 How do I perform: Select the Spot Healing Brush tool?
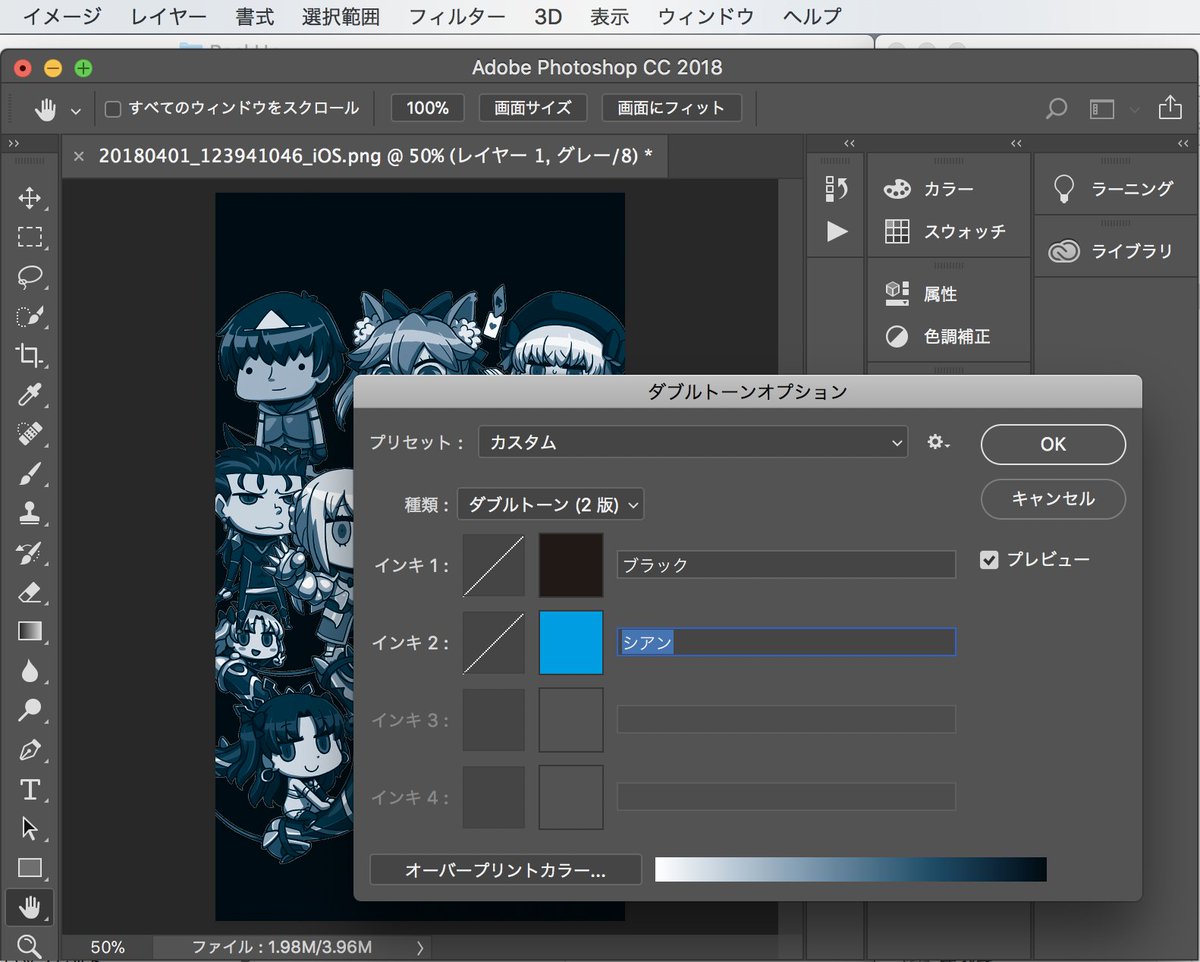(x=29, y=434)
